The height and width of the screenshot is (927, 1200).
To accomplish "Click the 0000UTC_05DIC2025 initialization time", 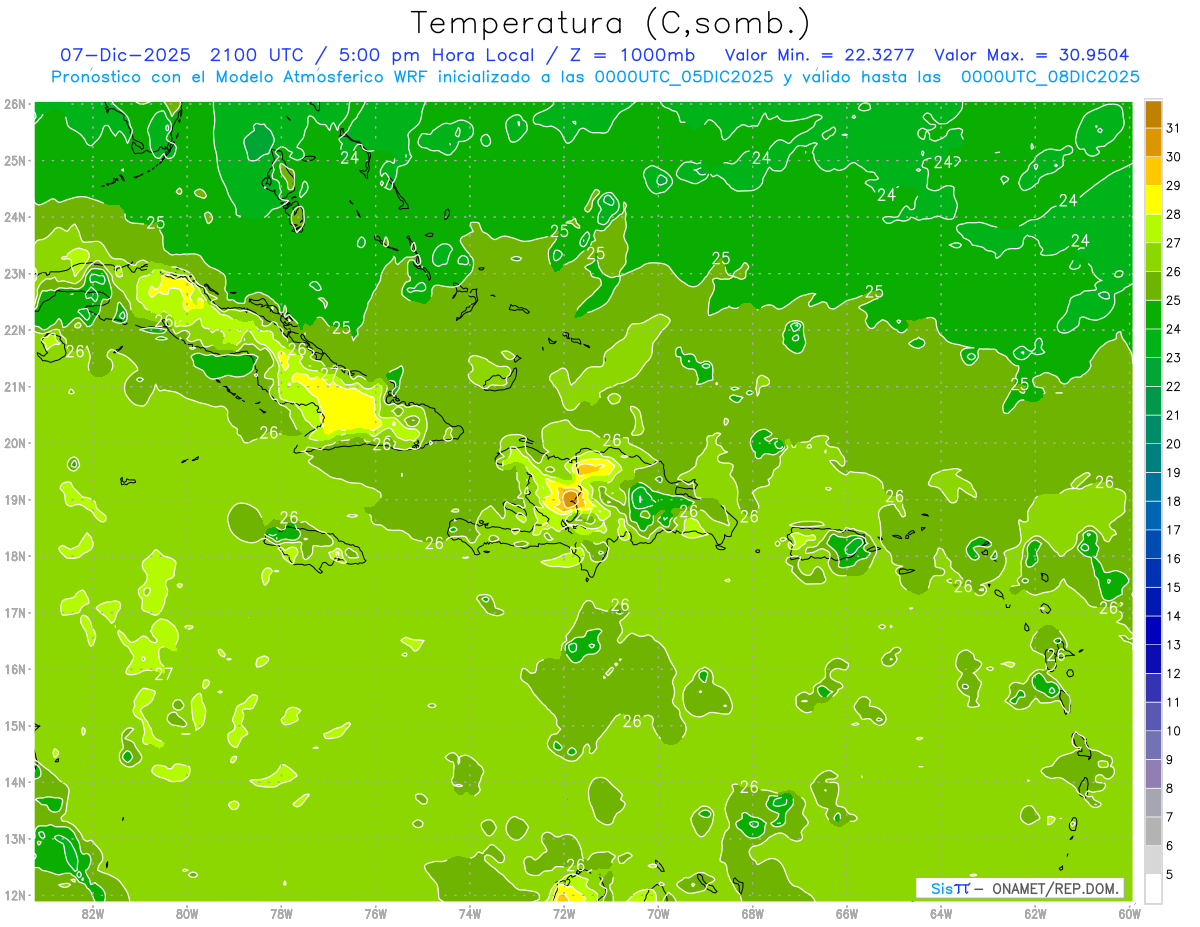I will click(x=683, y=77).
